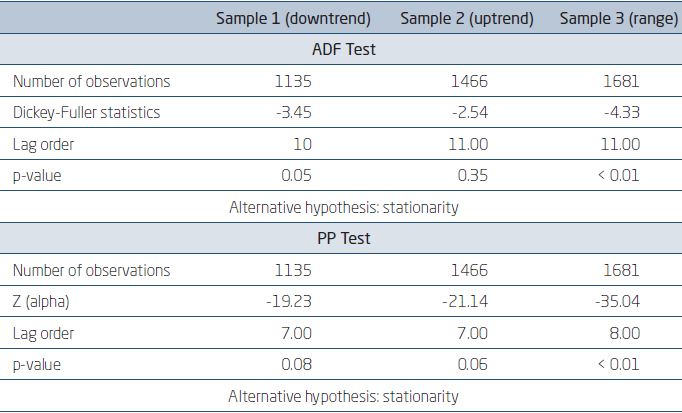The width and height of the screenshot is (682, 413).
Task: Click the PP Test section heading
Action: (x=343, y=239)
